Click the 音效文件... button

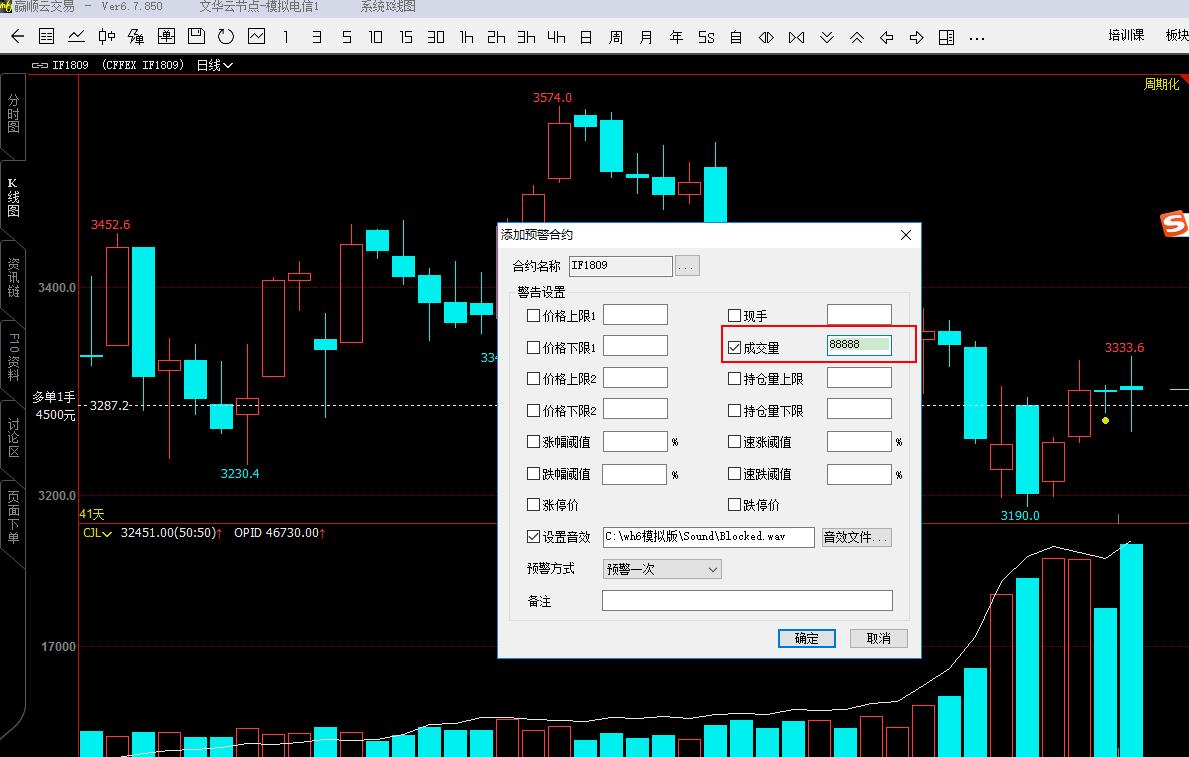tap(855, 537)
